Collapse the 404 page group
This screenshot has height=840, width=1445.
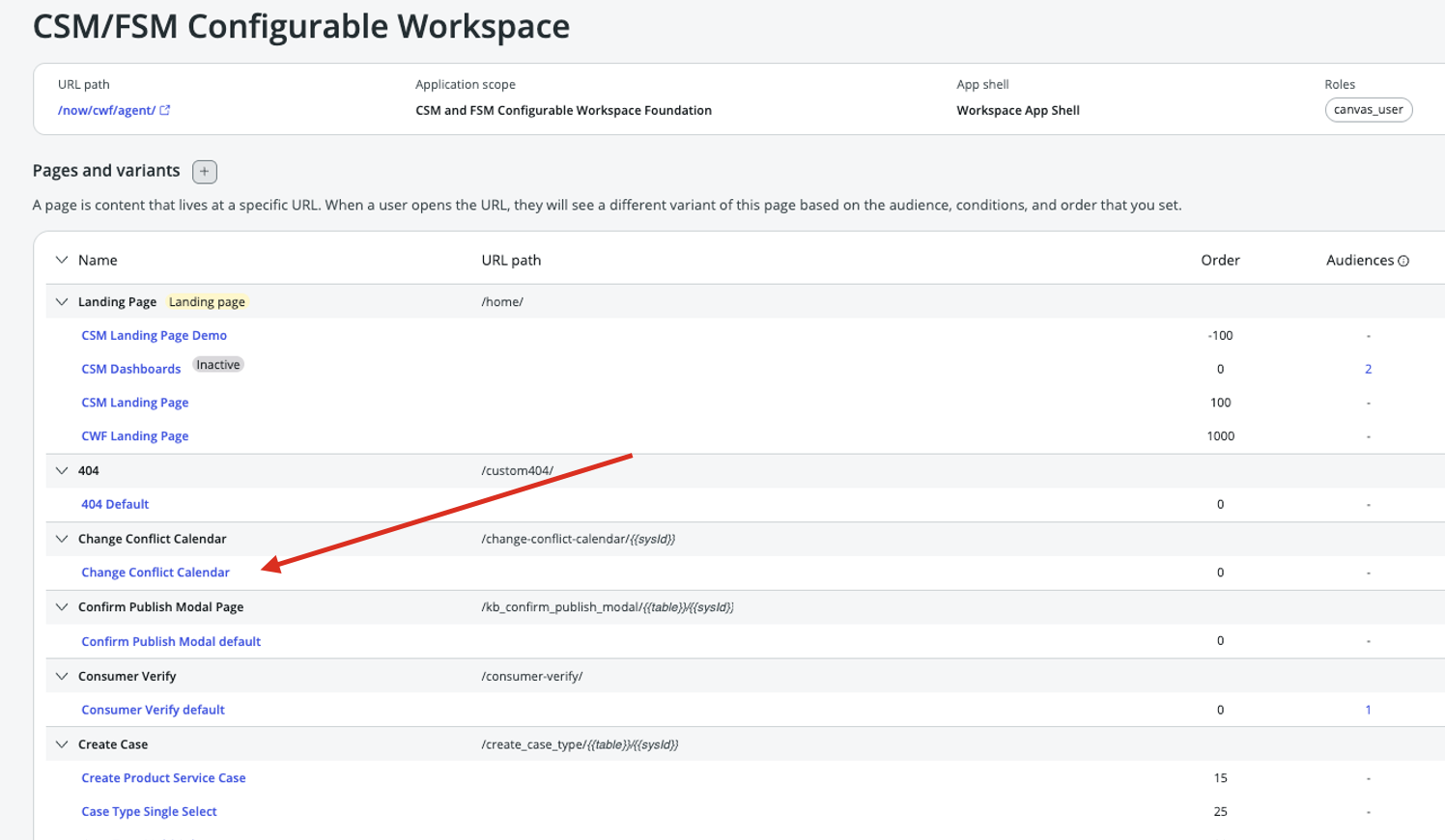(x=62, y=471)
